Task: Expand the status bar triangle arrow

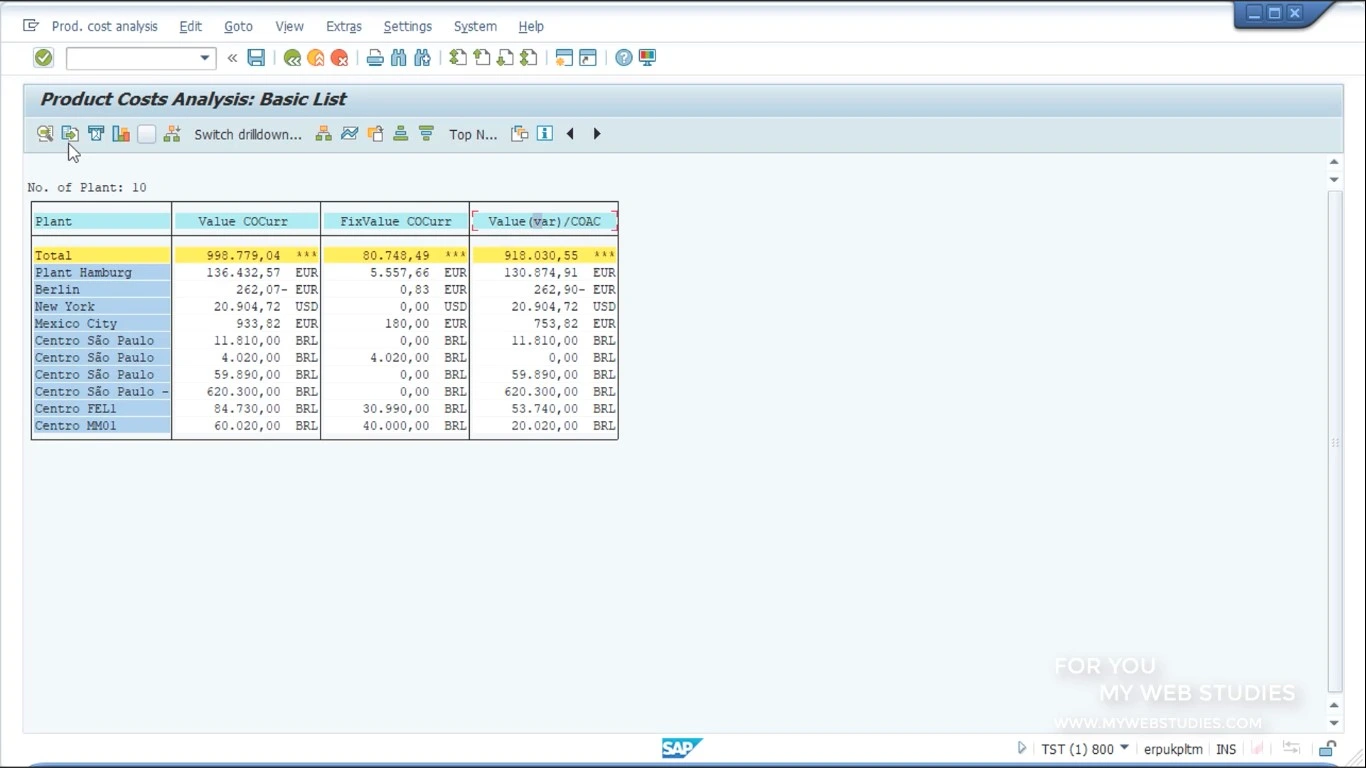Action: (x=1021, y=748)
